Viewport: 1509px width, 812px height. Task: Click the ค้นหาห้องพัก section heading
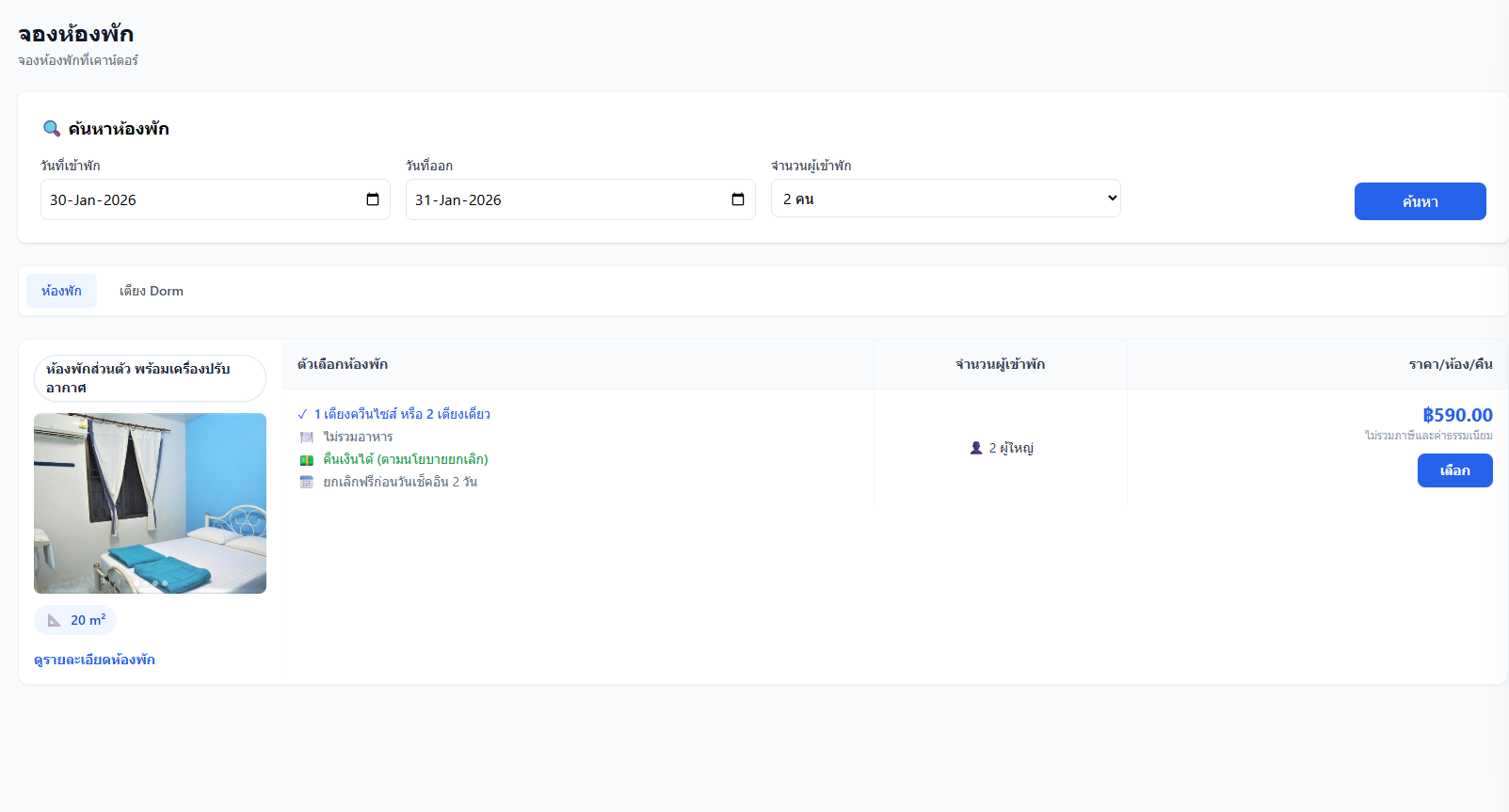click(x=119, y=129)
